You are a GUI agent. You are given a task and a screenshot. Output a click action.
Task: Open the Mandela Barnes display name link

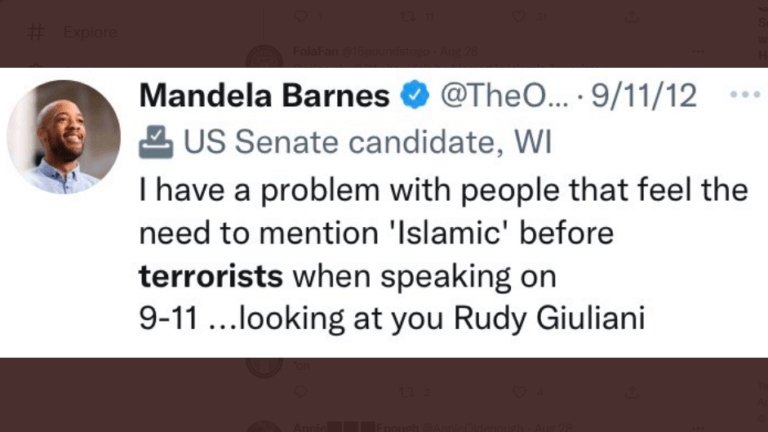264,95
